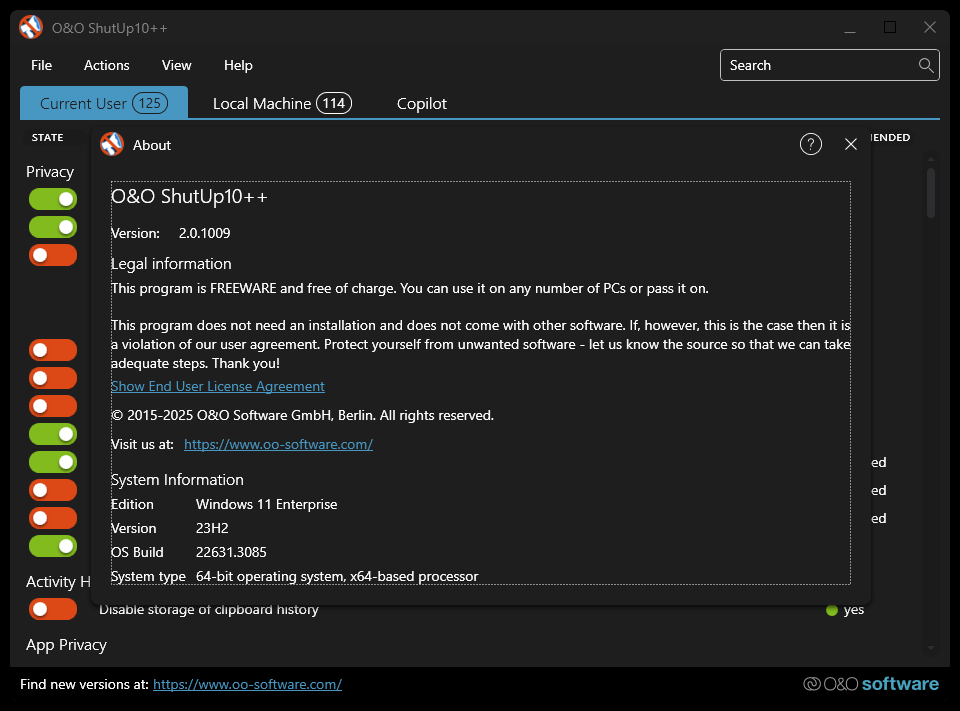Click the vertical scrollbar thumb in settings list

point(931,193)
